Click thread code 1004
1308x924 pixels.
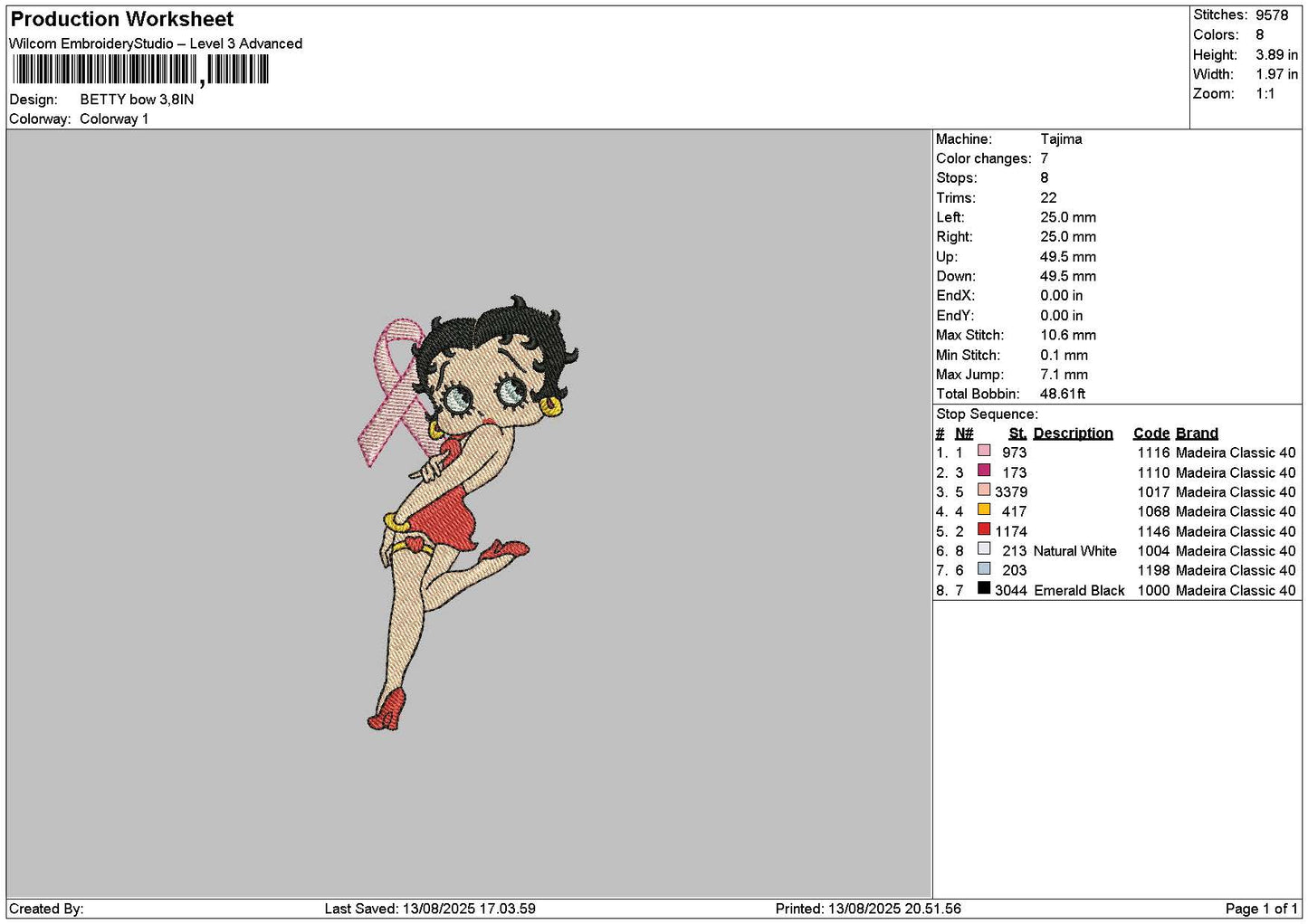click(x=1154, y=551)
